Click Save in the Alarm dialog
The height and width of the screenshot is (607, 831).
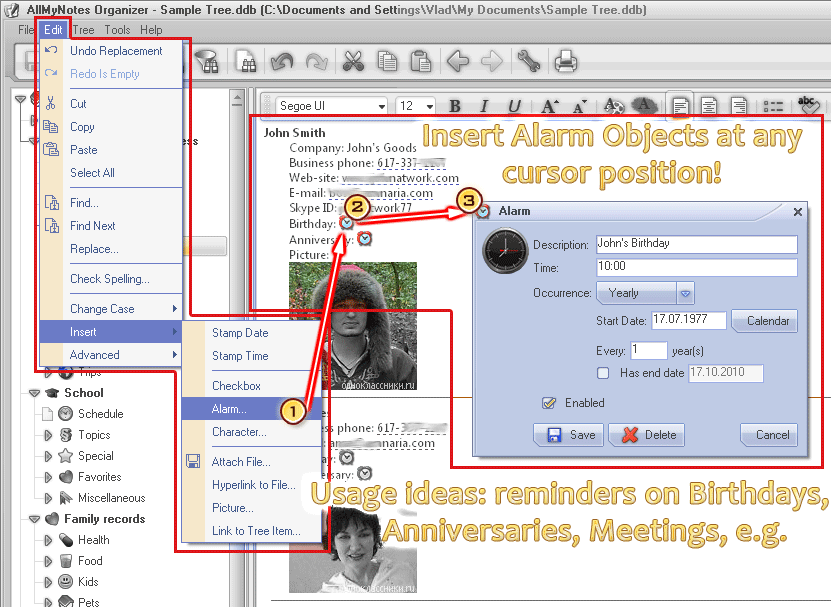pyautogui.click(x=568, y=435)
